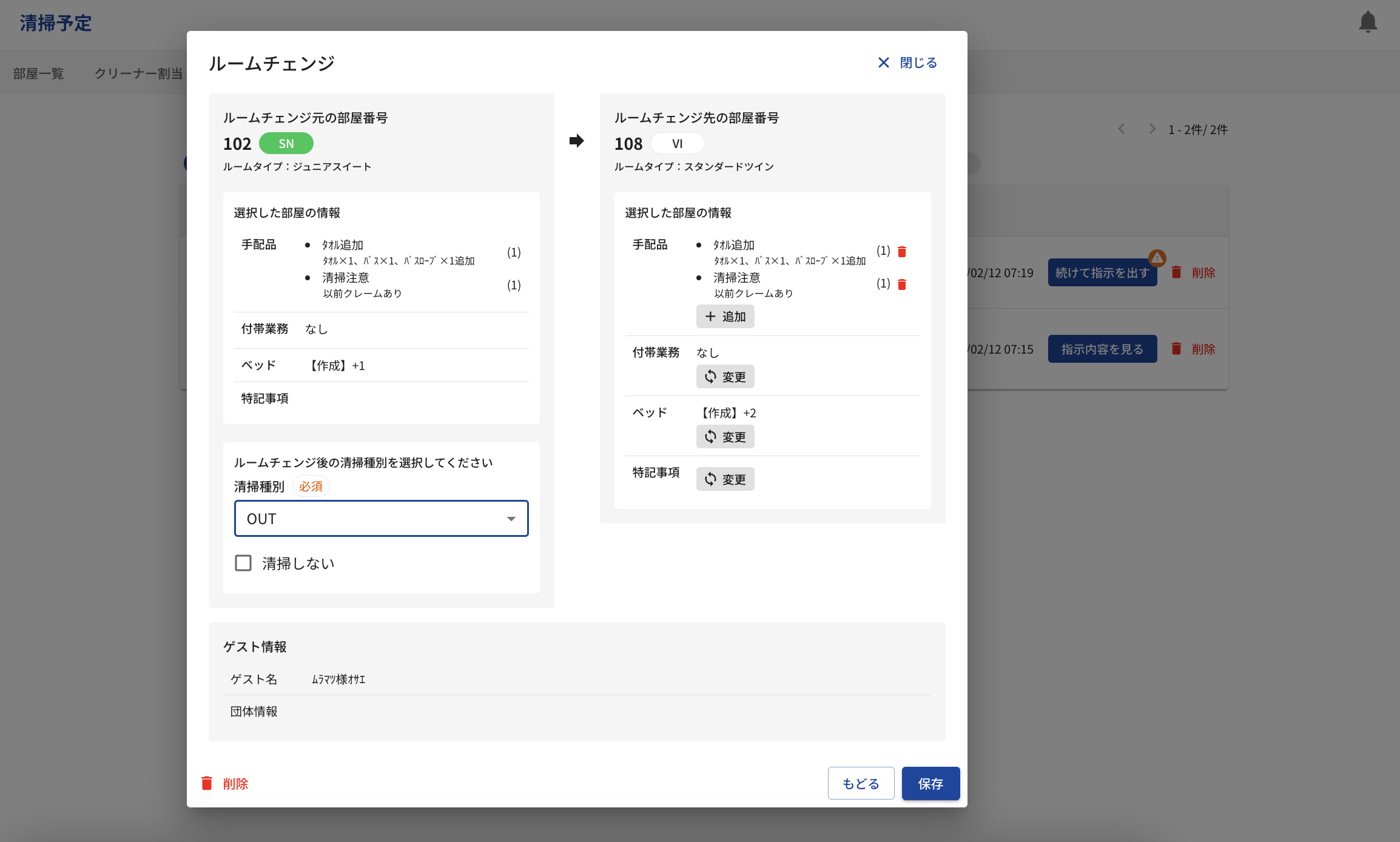The width and height of the screenshot is (1400, 842).
Task: Delete the 07:19 row in the background list
Action: click(x=1193, y=272)
